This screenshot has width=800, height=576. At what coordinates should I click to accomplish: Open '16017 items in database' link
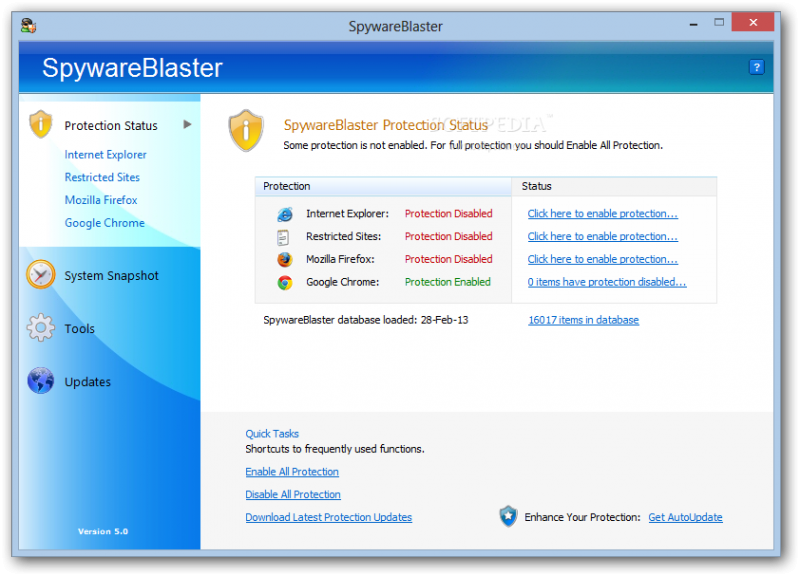(583, 320)
